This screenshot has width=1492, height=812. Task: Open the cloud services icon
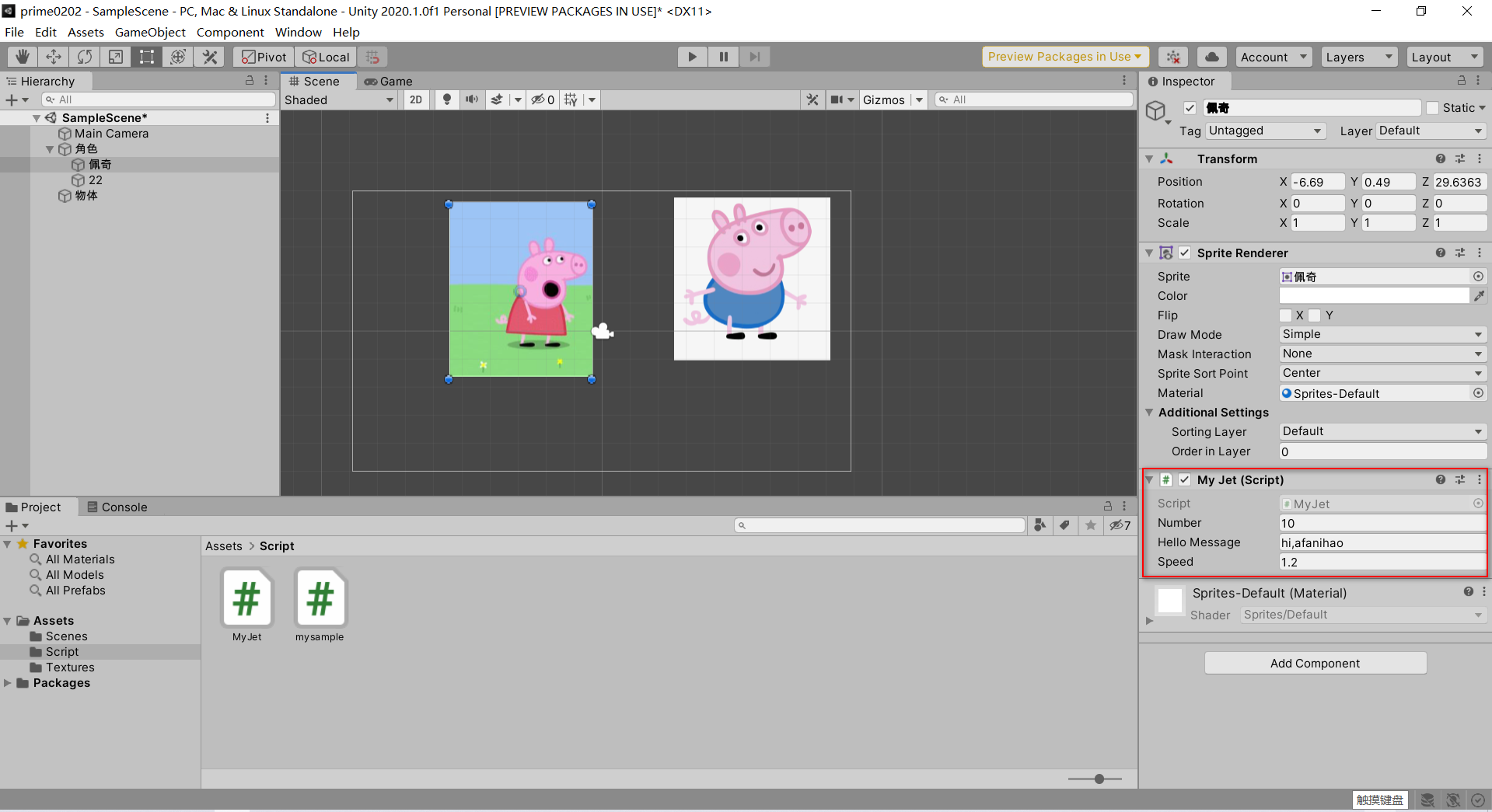(x=1211, y=57)
